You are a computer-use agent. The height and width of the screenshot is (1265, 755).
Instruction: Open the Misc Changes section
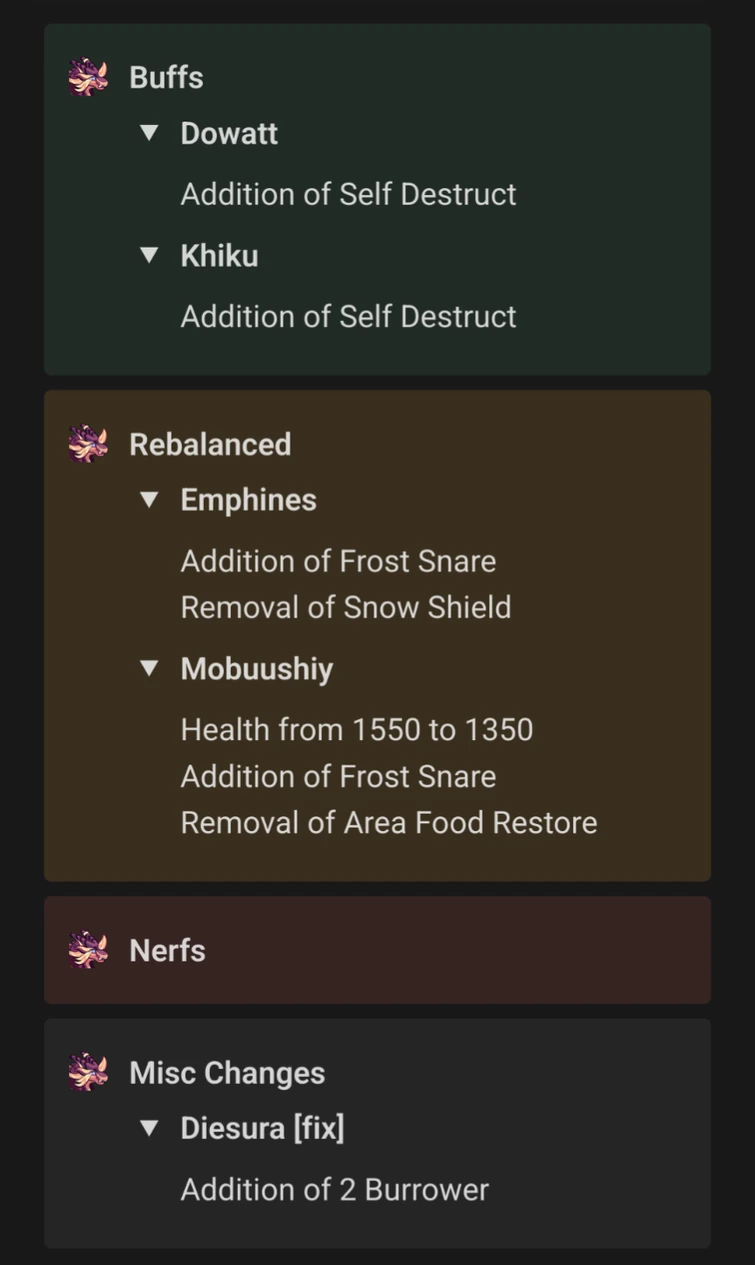226,1072
